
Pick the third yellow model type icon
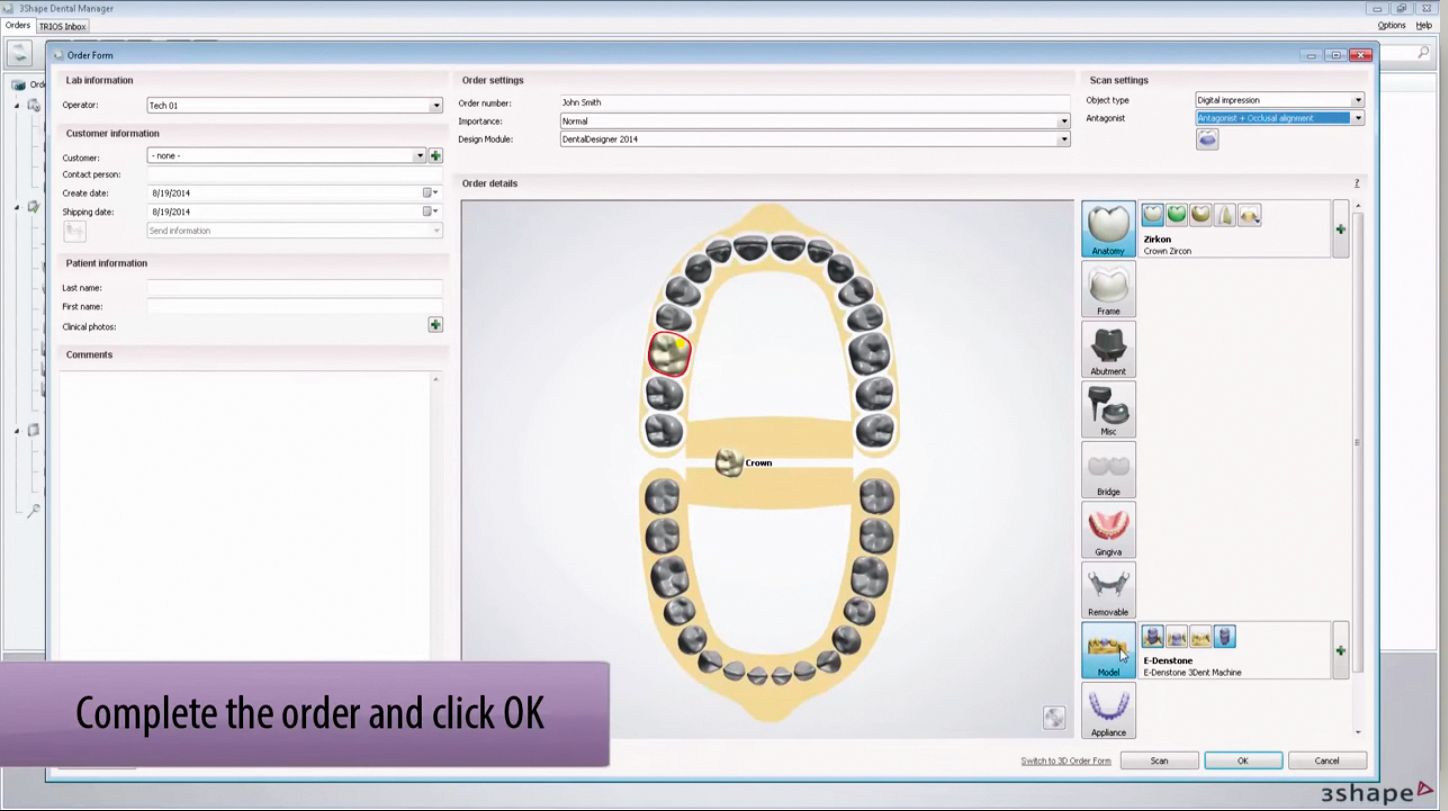click(1201, 637)
